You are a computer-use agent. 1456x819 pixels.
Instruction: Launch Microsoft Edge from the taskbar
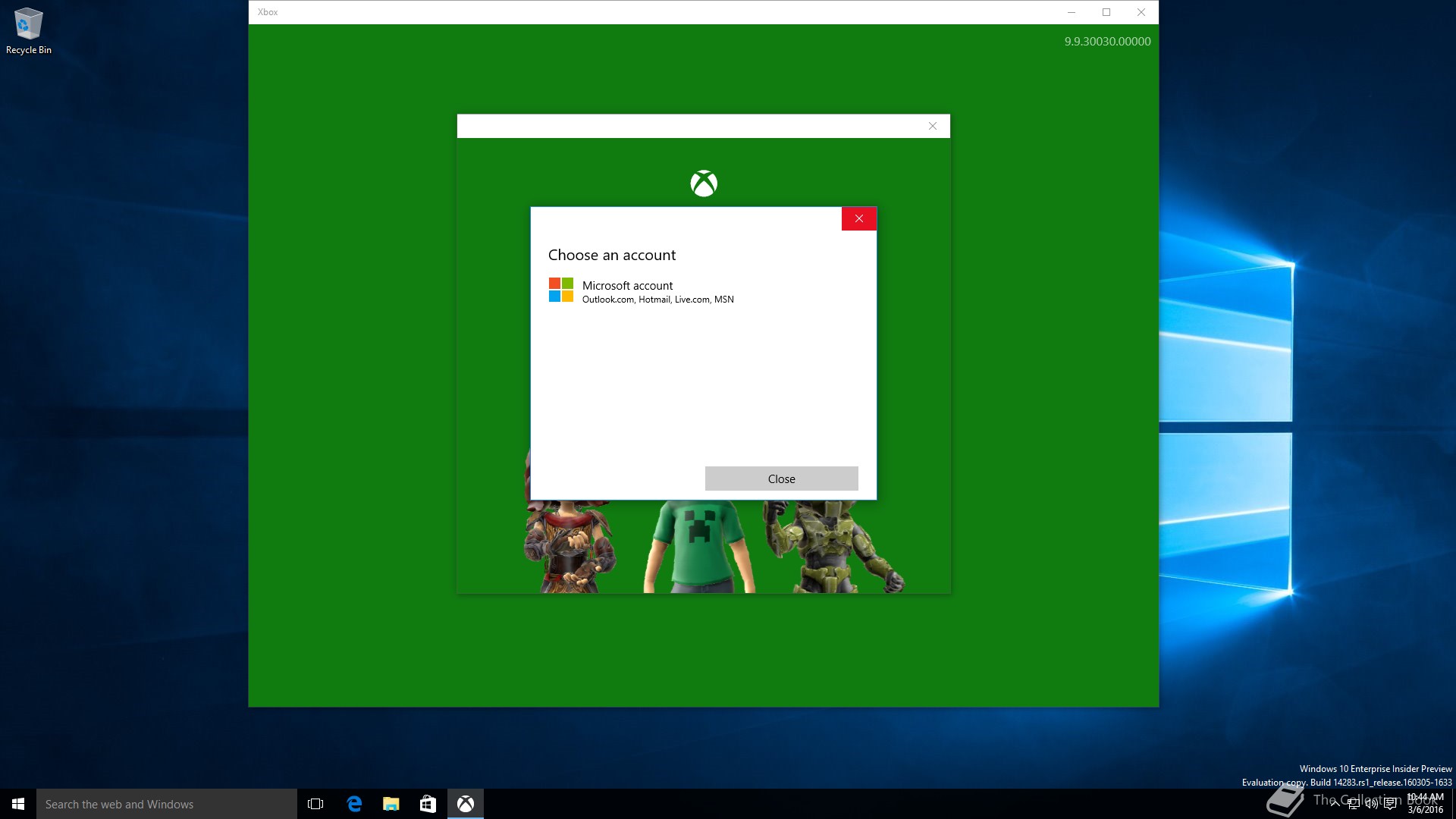(x=353, y=804)
